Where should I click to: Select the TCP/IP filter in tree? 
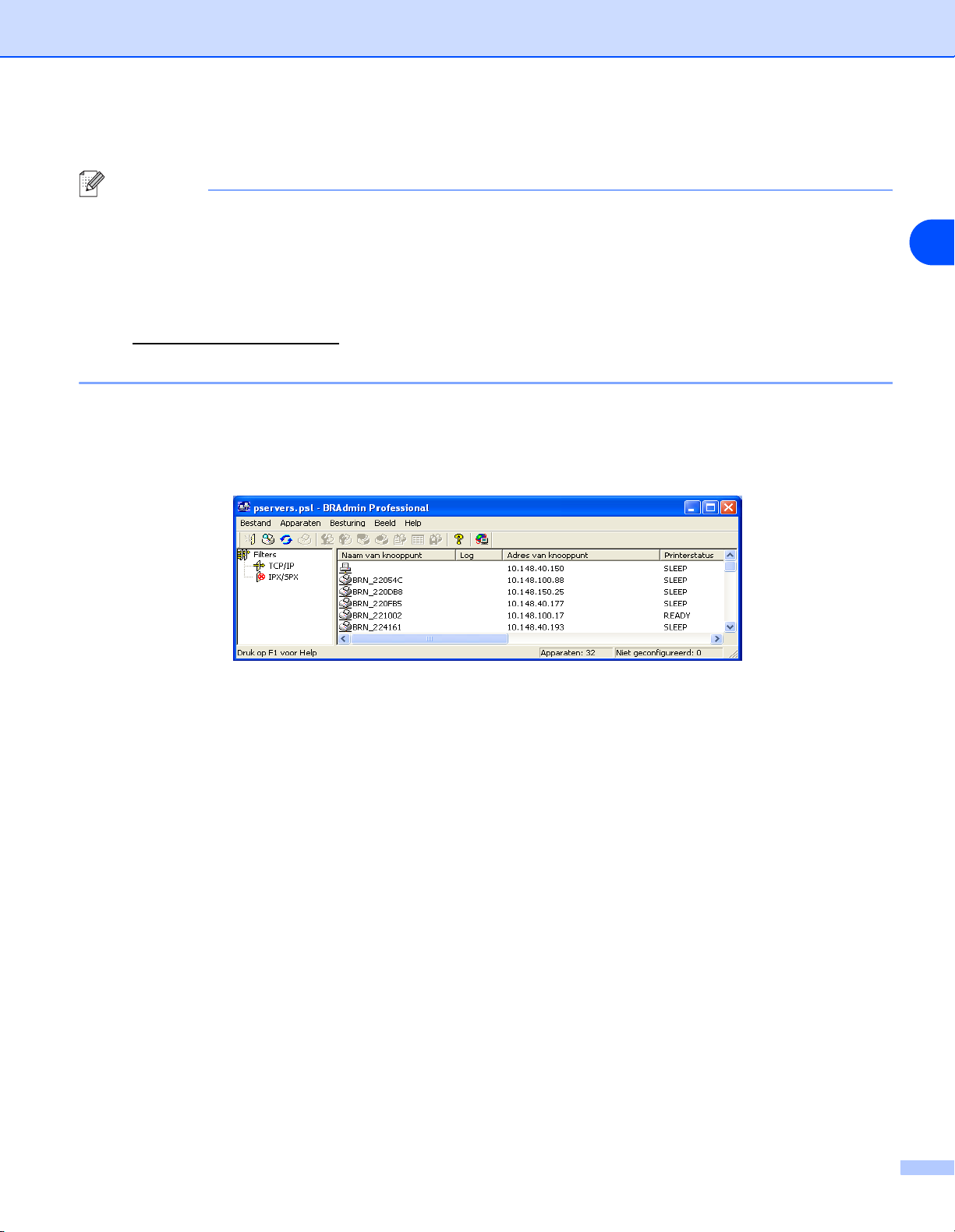click(x=281, y=566)
